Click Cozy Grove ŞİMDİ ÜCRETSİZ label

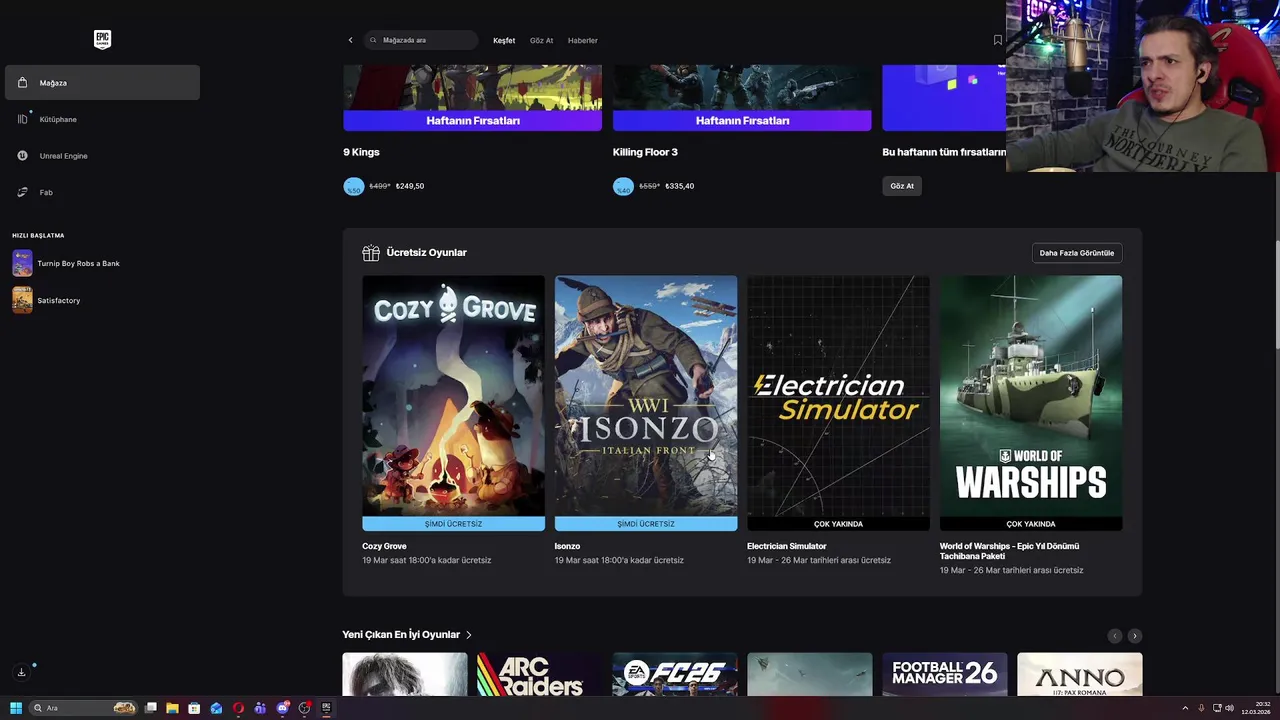point(453,524)
